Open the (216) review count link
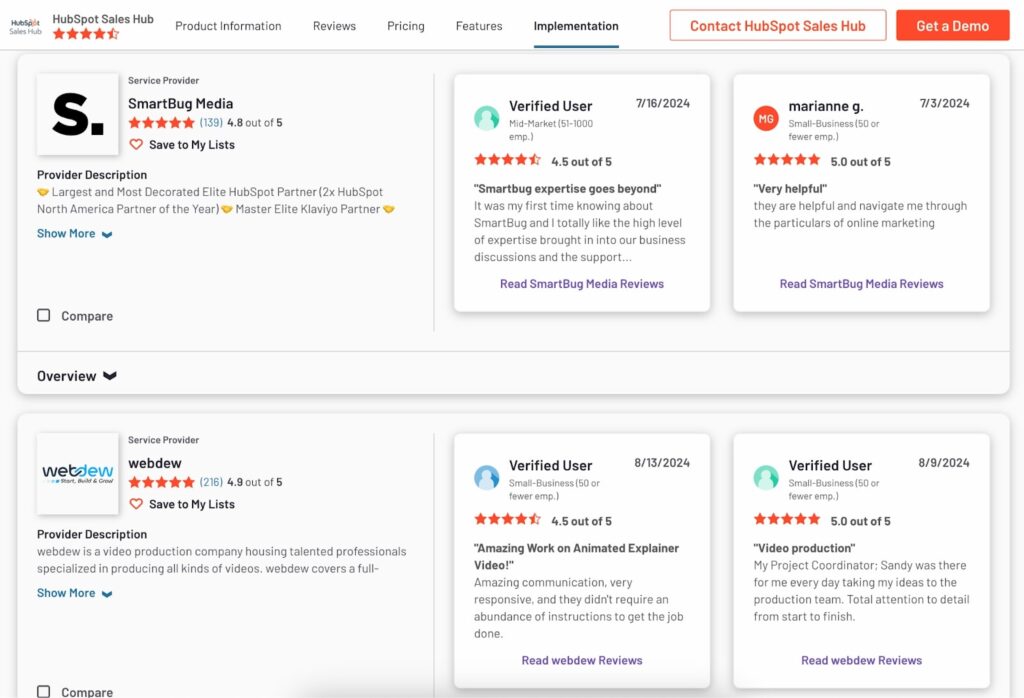 211,483
